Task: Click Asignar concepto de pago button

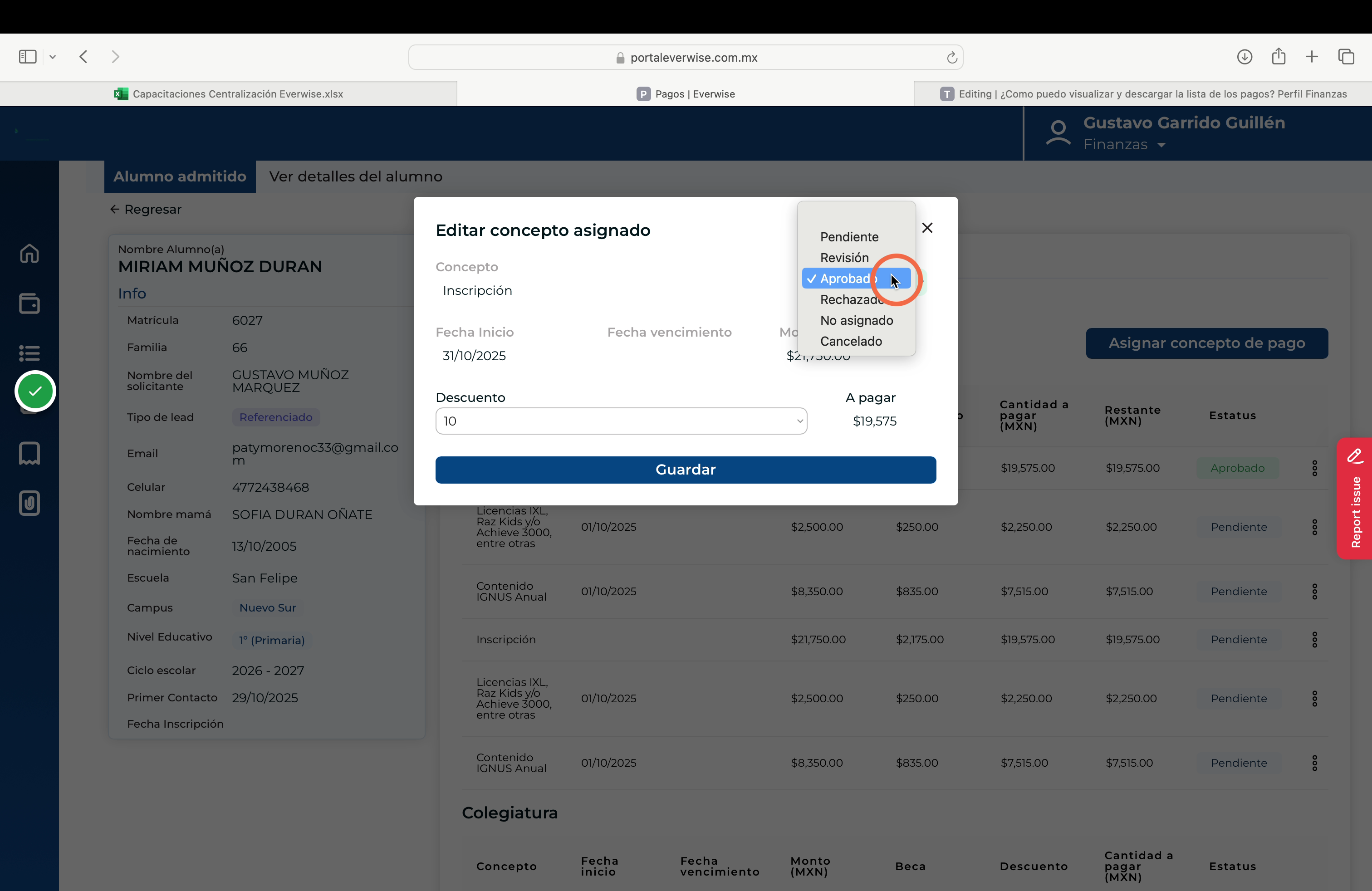Action: click(x=1206, y=343)
